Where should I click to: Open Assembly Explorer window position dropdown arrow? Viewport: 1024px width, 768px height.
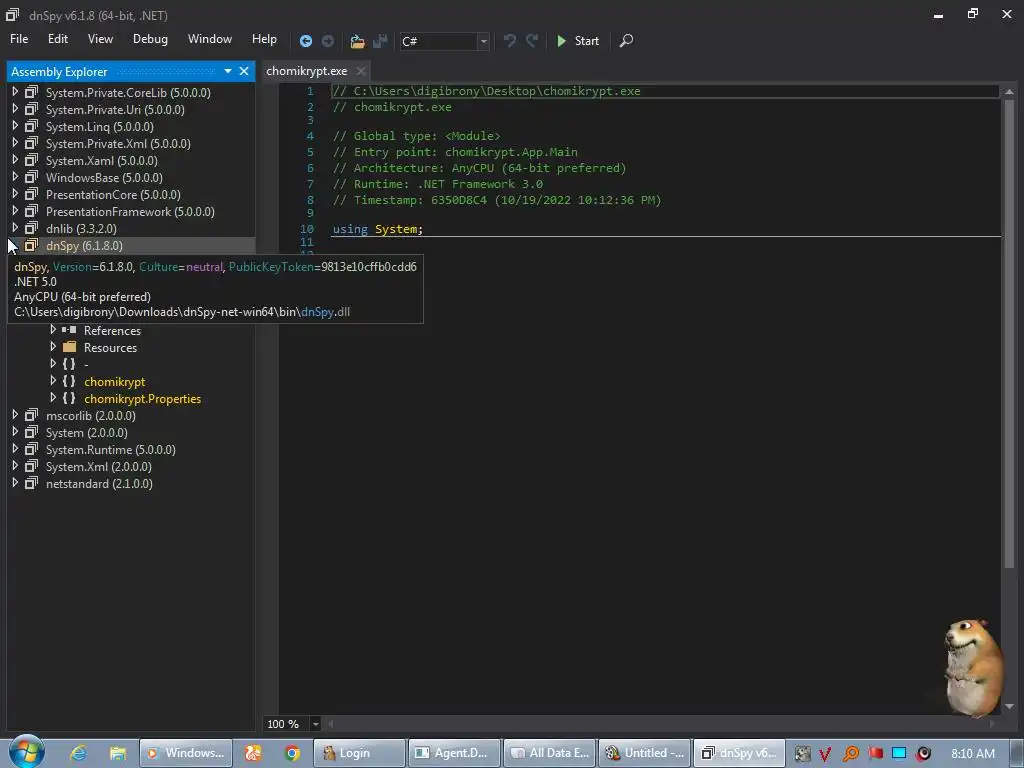pos(228,71)
